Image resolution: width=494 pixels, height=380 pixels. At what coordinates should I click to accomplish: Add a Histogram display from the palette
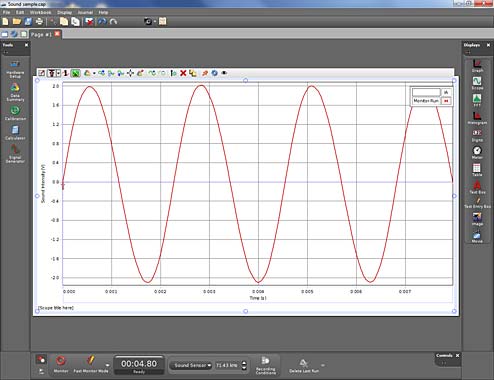(x=477, y=118)
